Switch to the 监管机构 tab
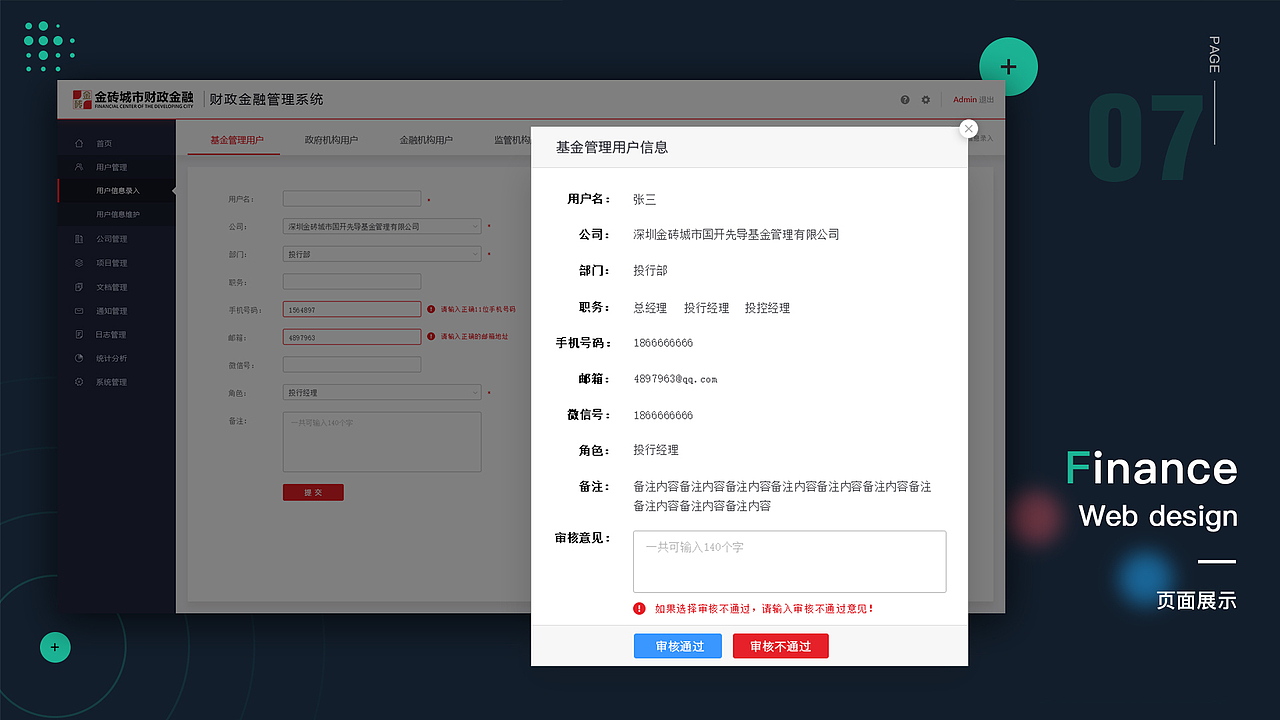Viewport: 1280px width, 720px height. pos(512,140)
